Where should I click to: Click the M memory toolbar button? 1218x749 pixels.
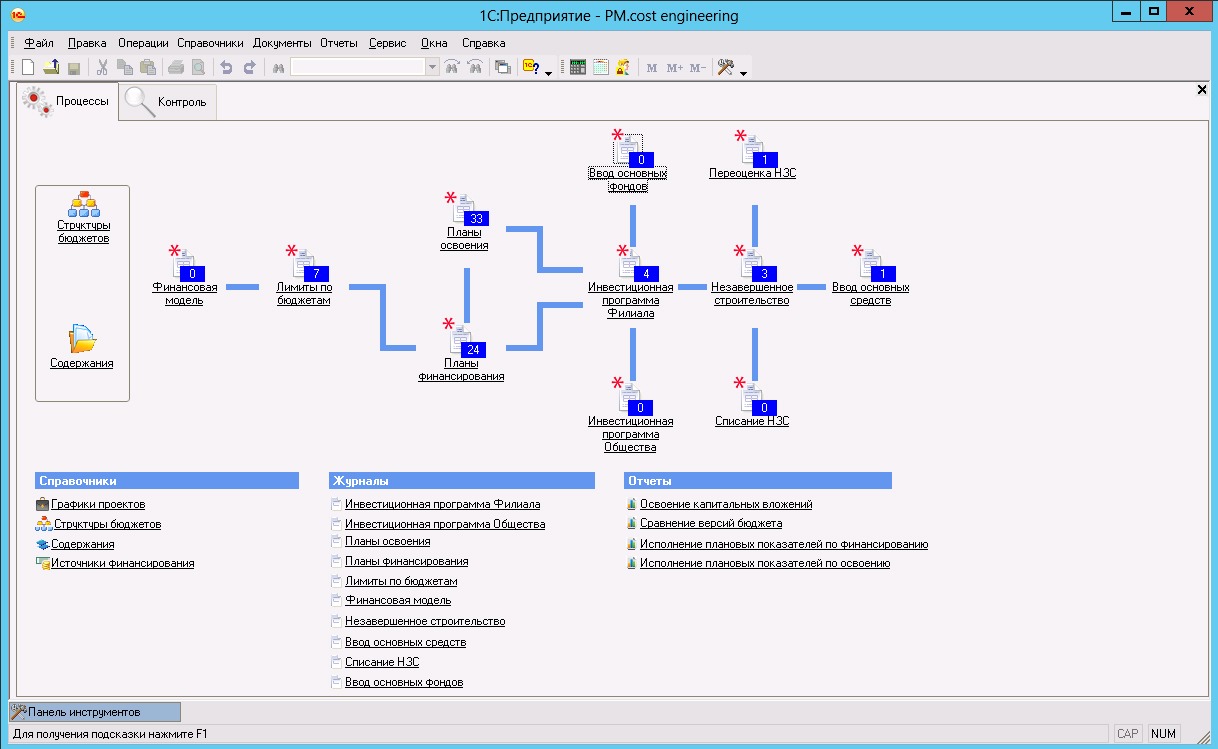pyautogui.click(x=652, y=67)
